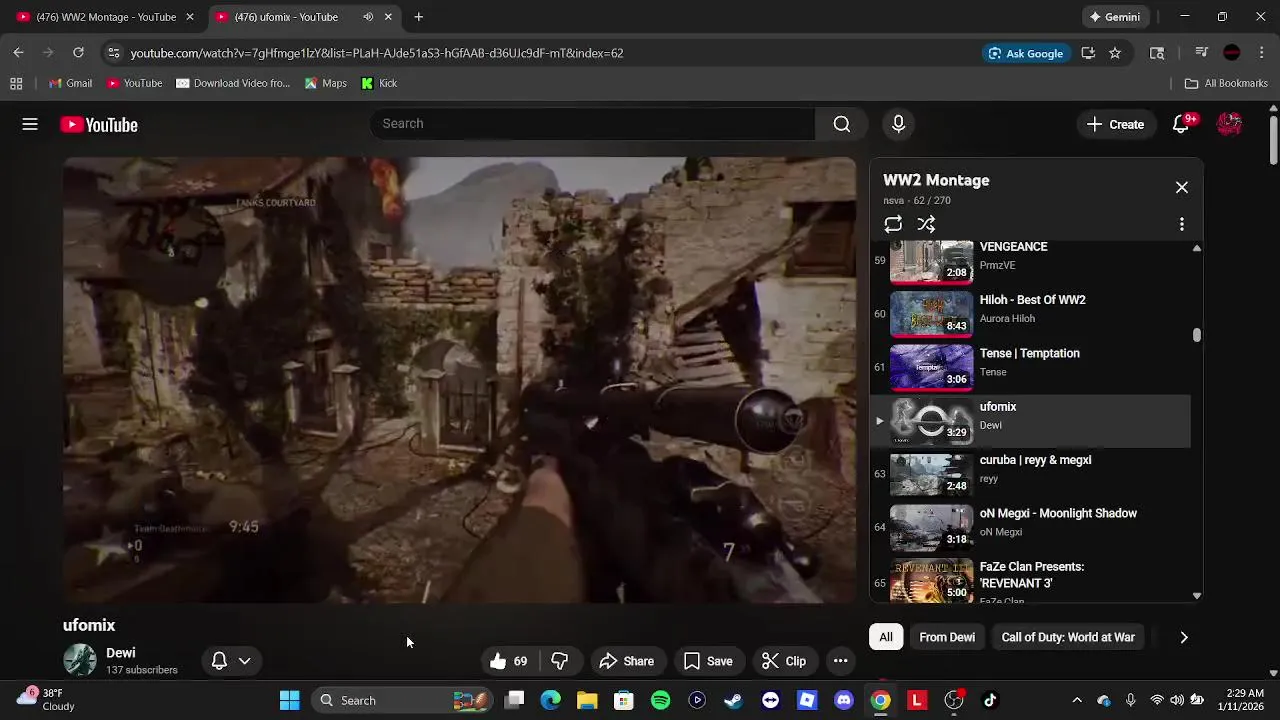The image size is (1280, 720).
Task: Open Gemini in Chrome
Action: 1115,17
